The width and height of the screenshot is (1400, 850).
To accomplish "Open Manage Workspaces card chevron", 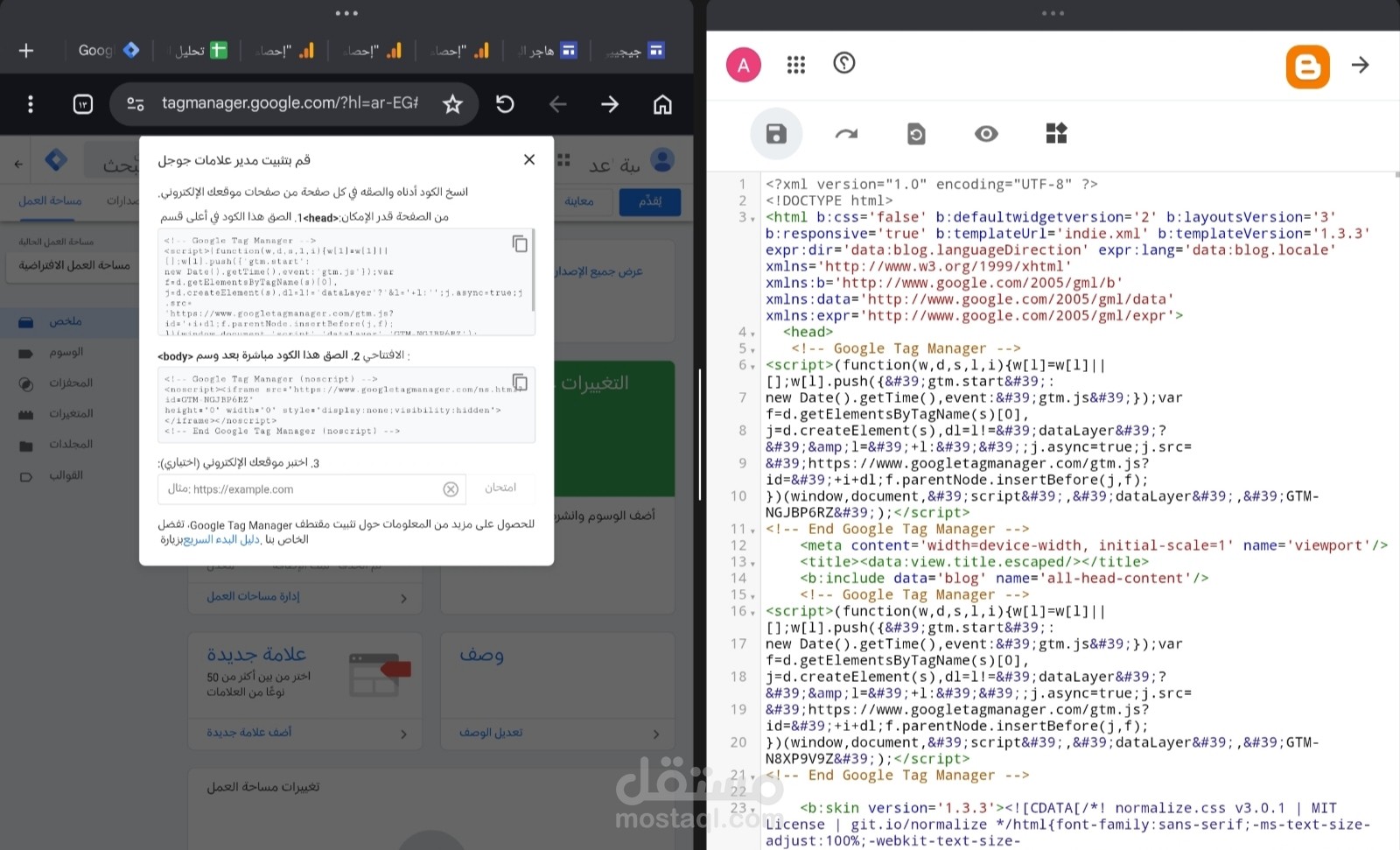I will click(403, 599).
